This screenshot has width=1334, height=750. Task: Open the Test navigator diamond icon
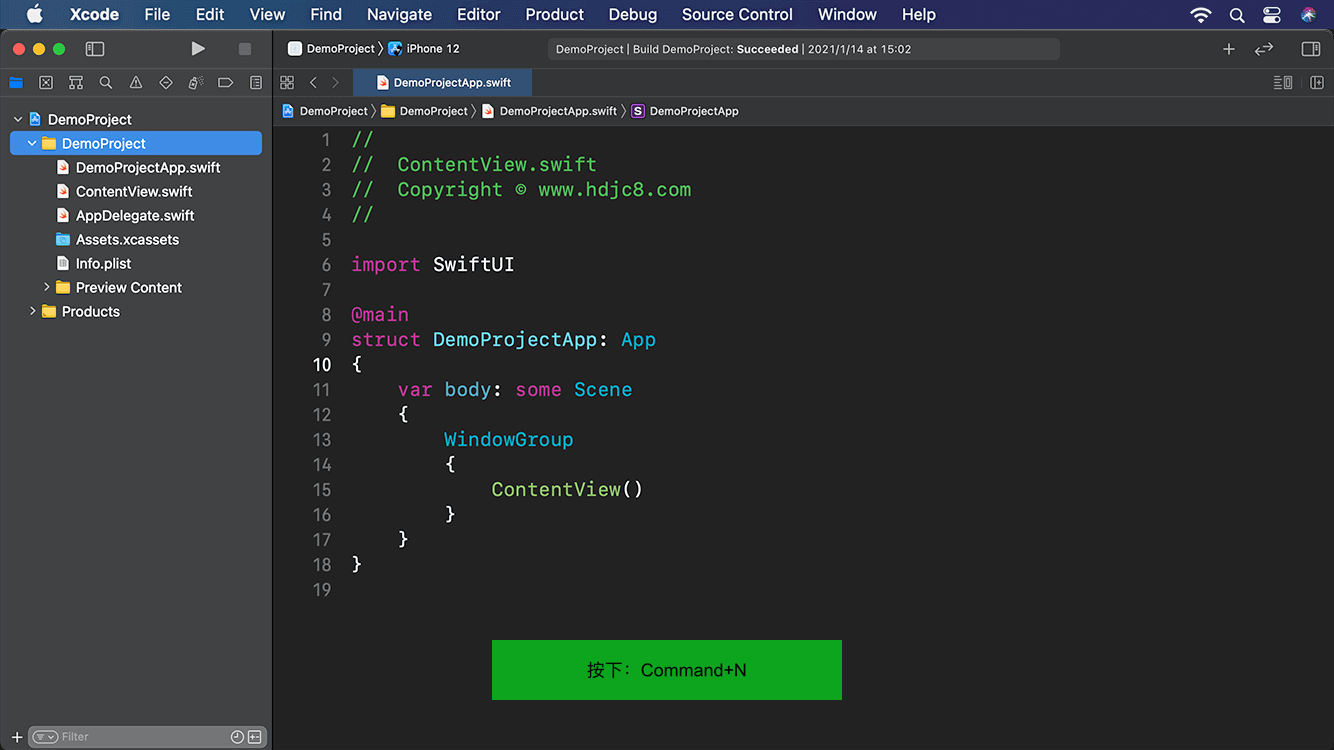coord(166,83)
